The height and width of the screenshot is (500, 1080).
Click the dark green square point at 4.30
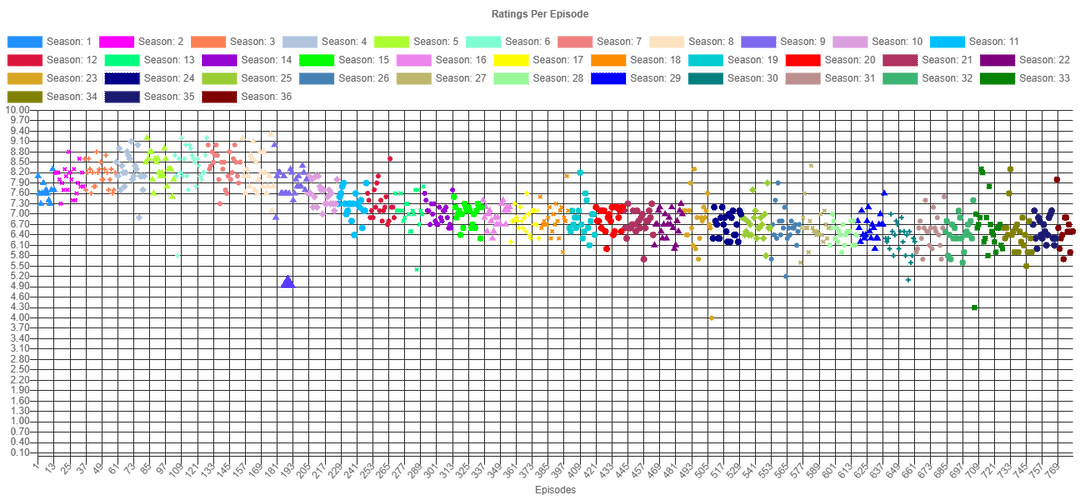pyautogui.click(x=975, y=307)
